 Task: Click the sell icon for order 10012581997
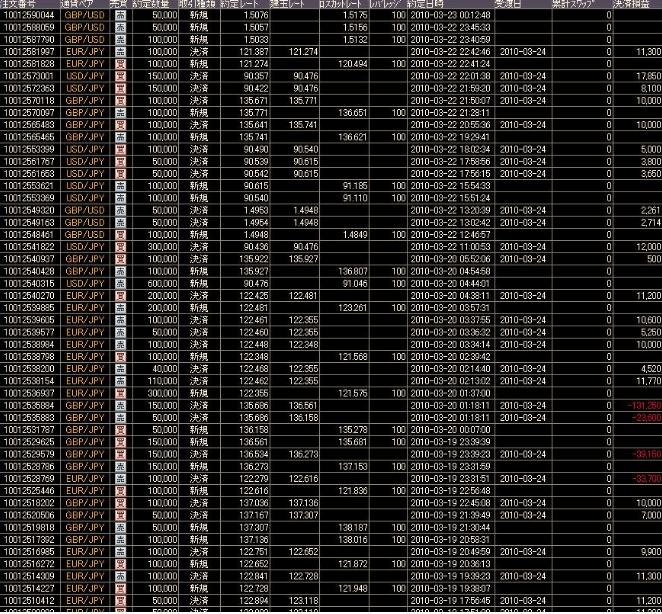coord(119,50)
